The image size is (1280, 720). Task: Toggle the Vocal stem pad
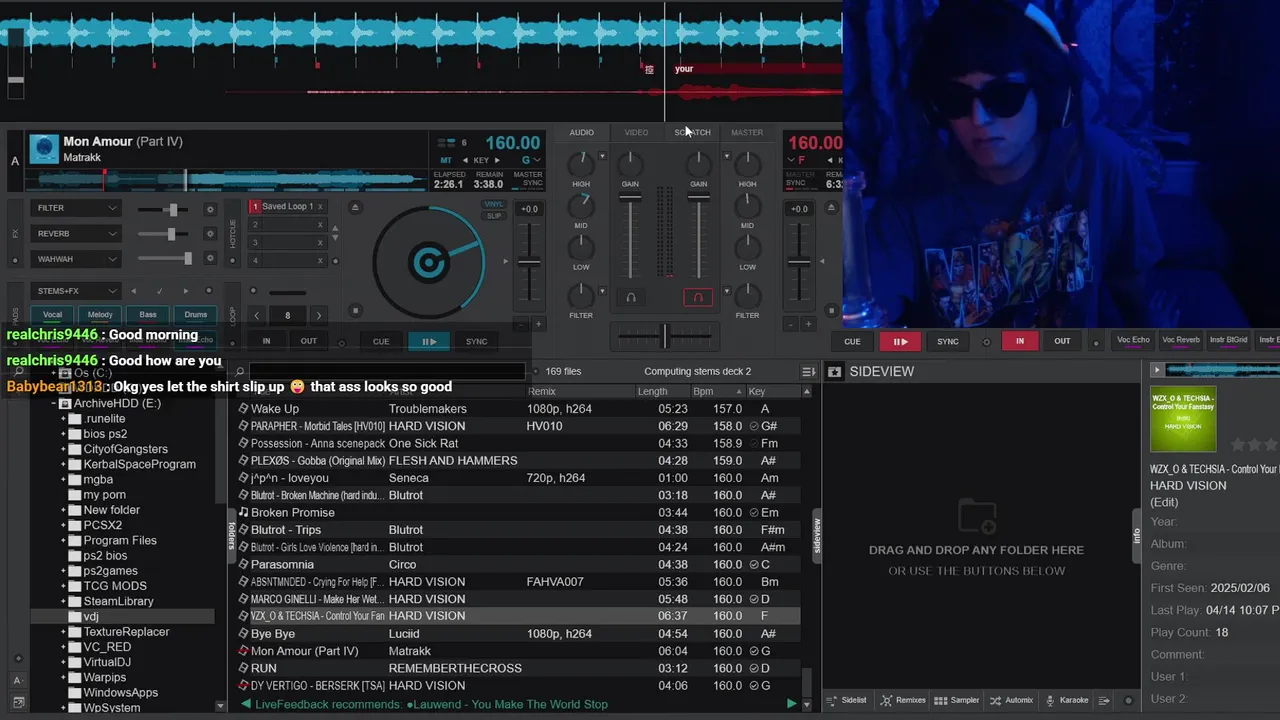pyautogui.click(x=53, y=315)
